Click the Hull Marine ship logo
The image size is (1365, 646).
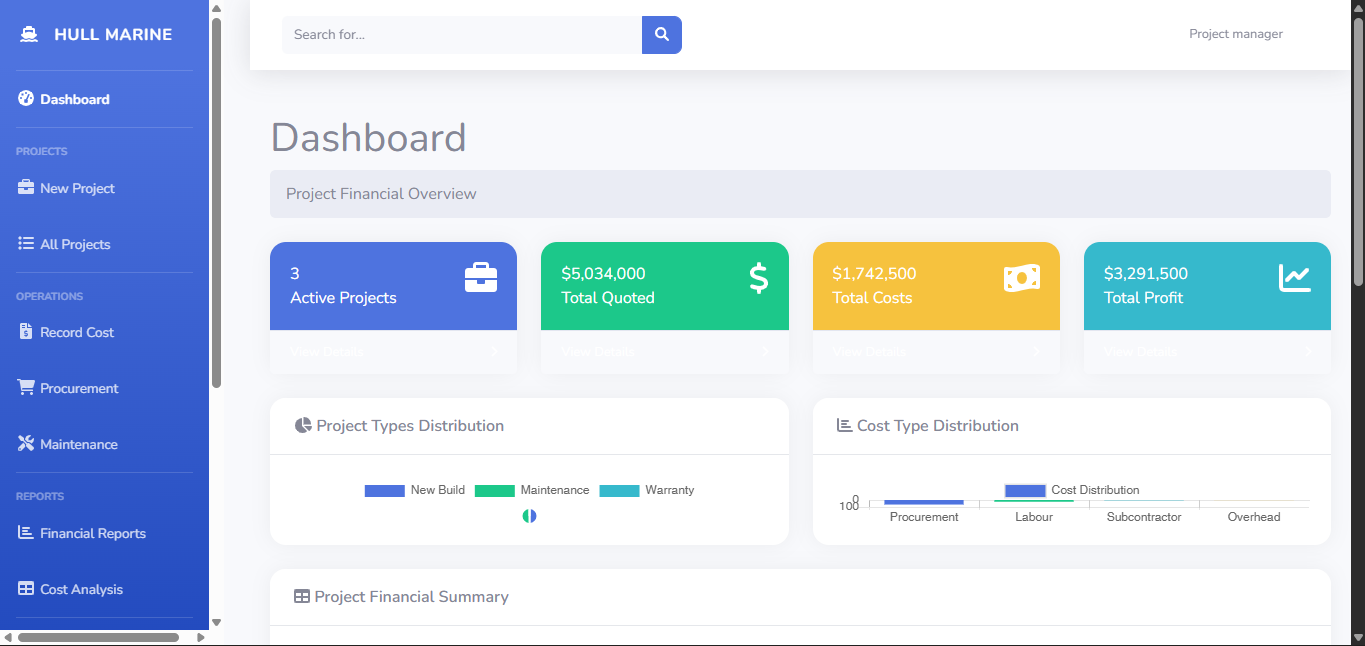(x=29, y=33)
